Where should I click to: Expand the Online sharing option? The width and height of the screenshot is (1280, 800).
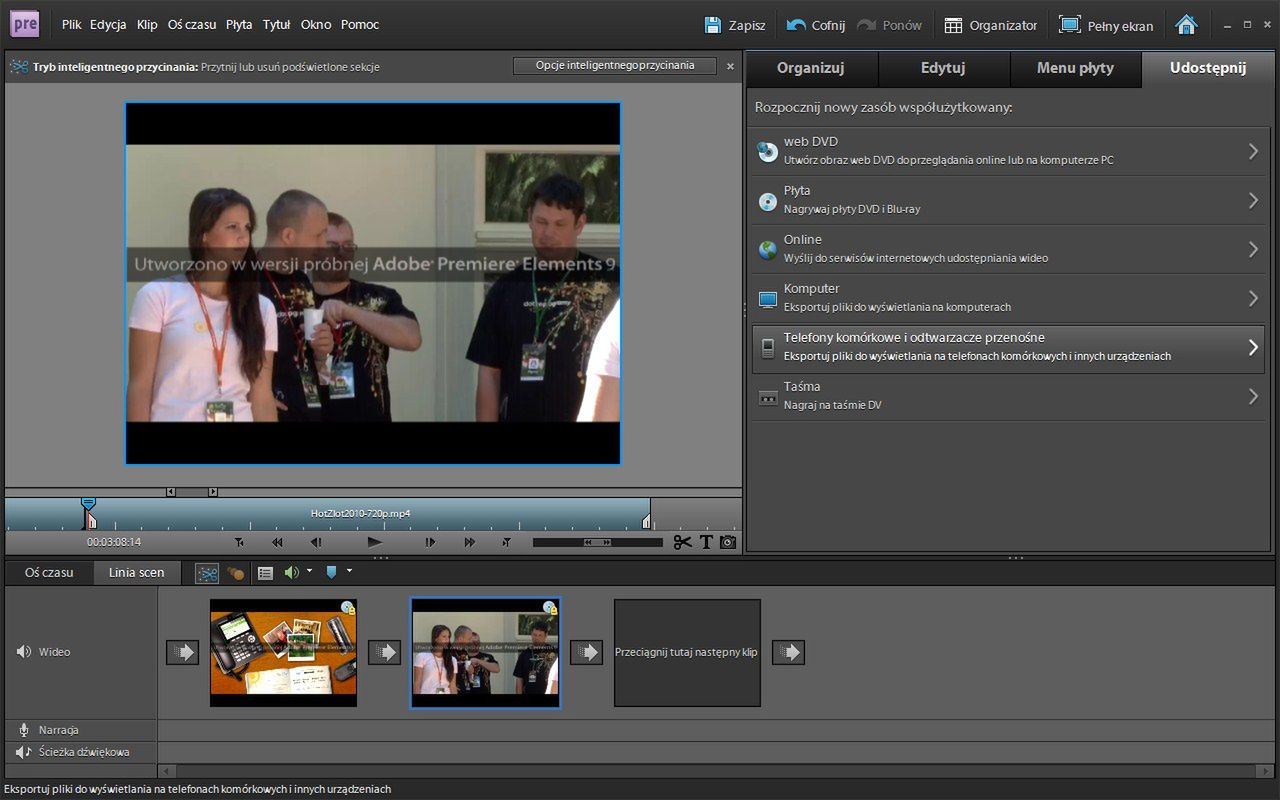coord(1008,249)
